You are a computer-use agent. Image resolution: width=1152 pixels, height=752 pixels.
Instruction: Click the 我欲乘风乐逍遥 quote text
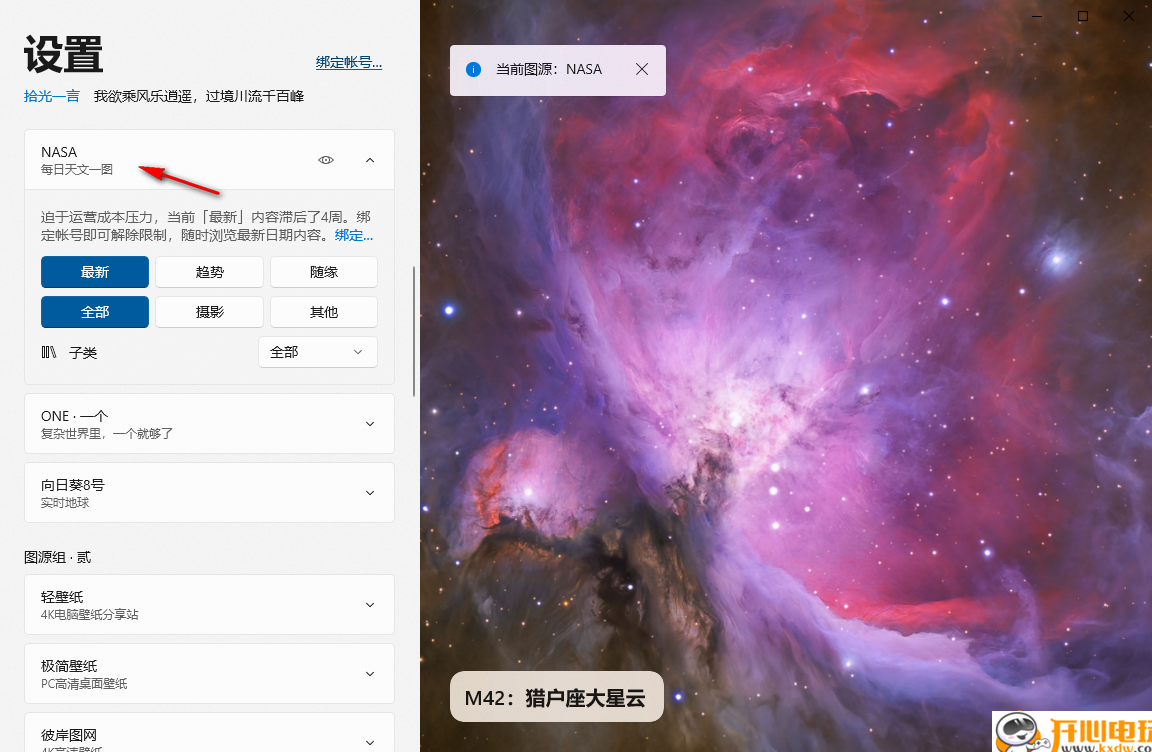[x=198, y=96]
